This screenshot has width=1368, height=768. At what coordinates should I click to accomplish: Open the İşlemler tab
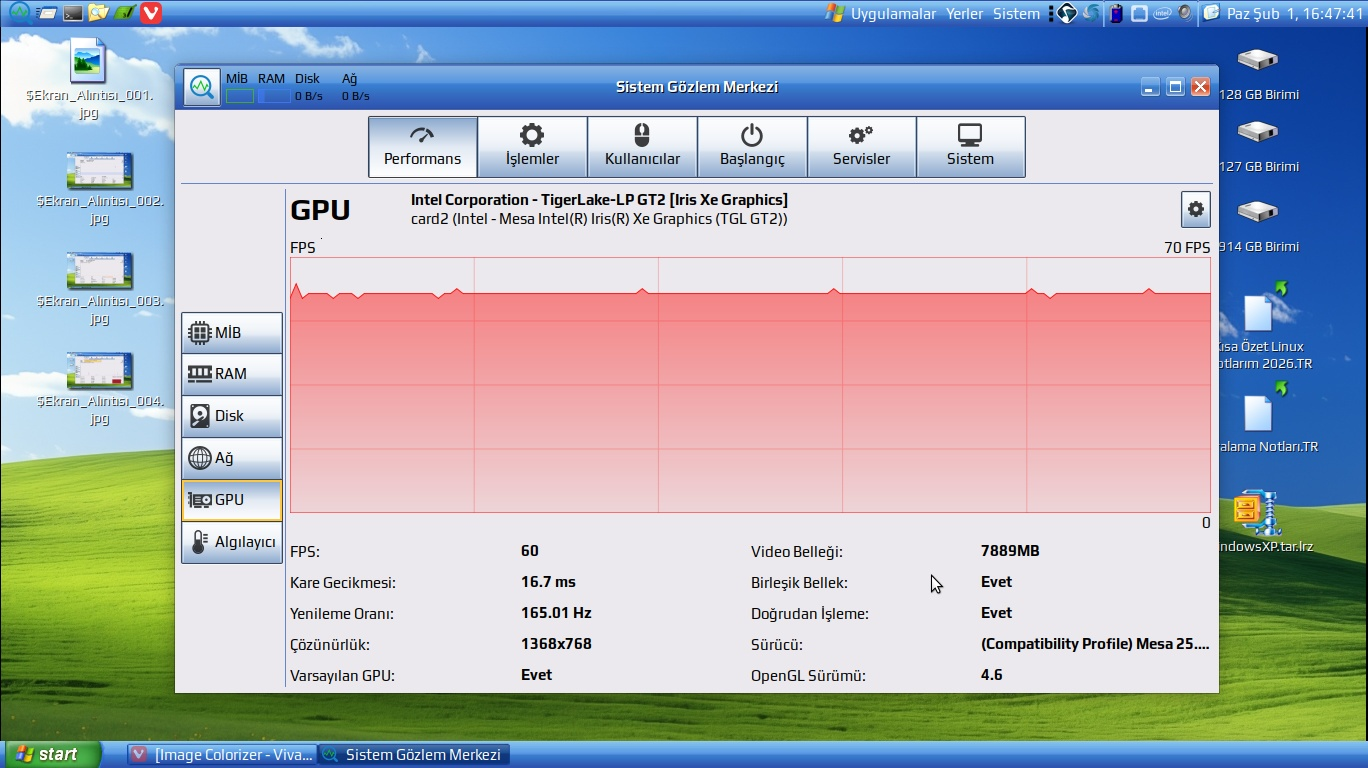[532, 147]
